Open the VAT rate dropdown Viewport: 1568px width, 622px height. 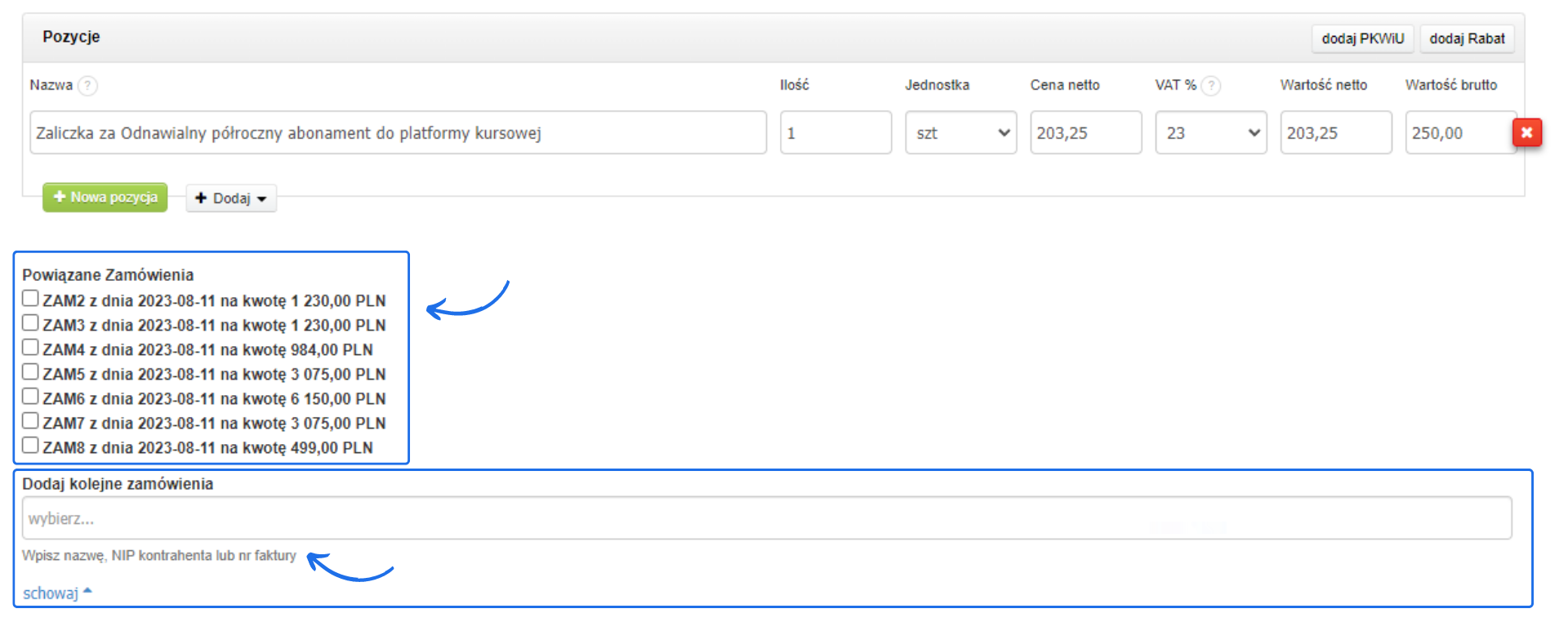point(1210,133)
